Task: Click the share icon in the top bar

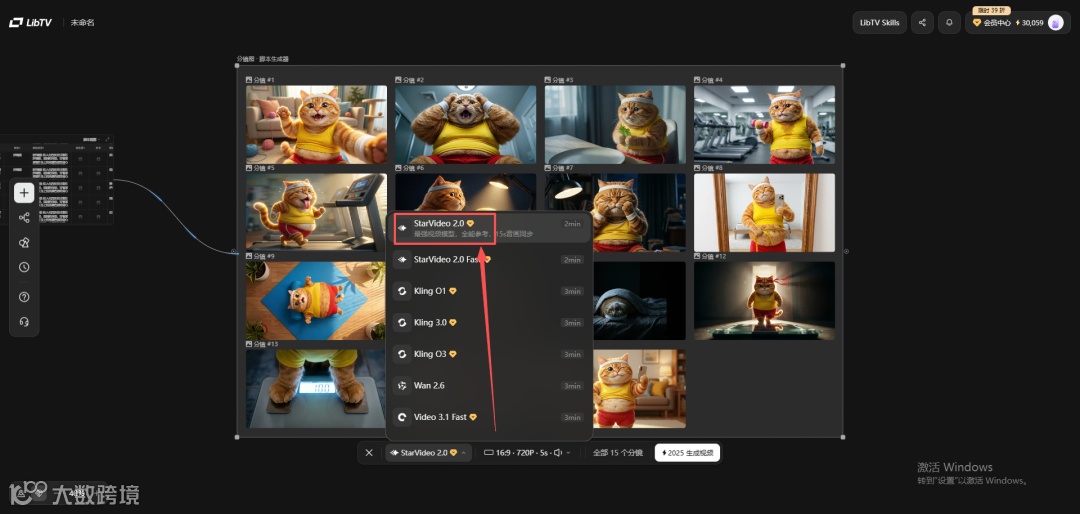Action: (x=922, y=23)
